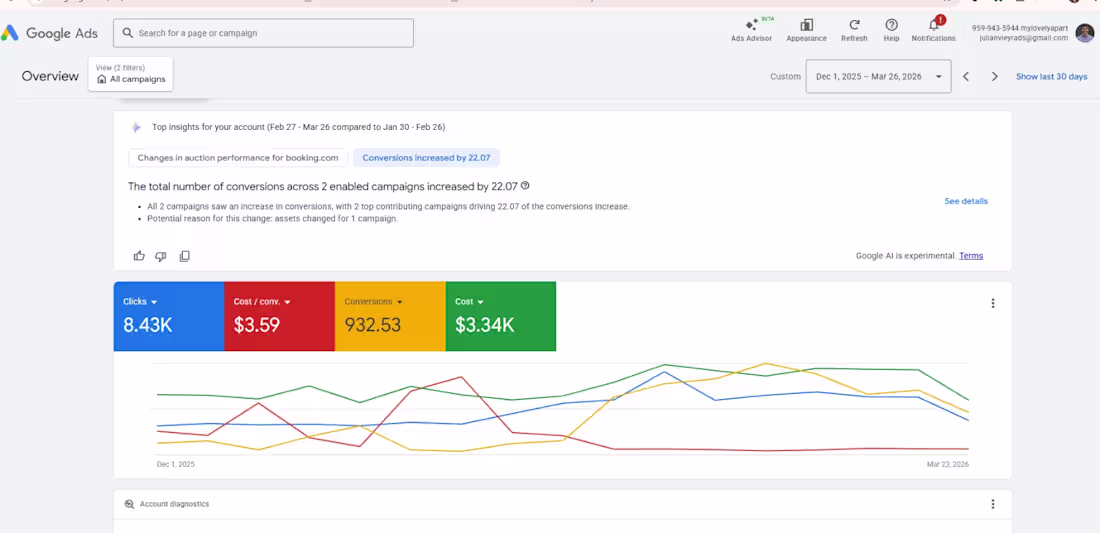
Task: Select the booking.com auction performance insight
Action: click(238, 158)
